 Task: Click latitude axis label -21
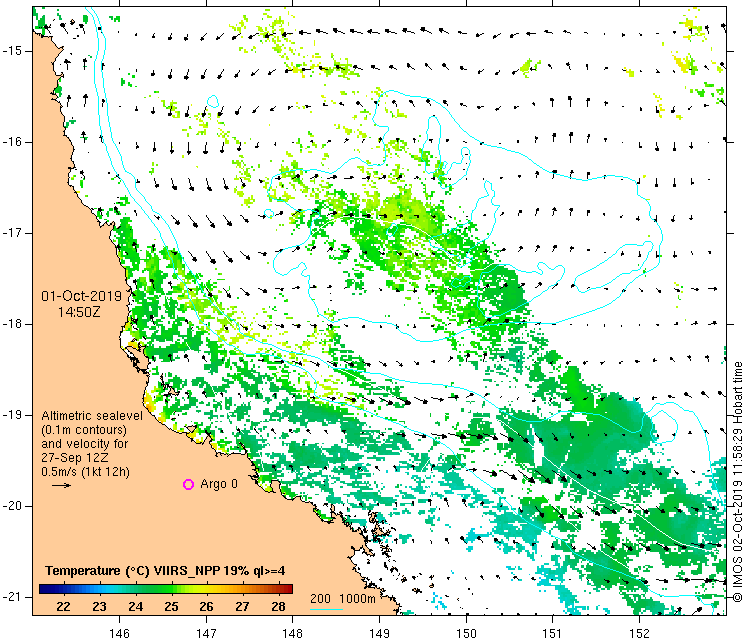[x=11, y=597]
